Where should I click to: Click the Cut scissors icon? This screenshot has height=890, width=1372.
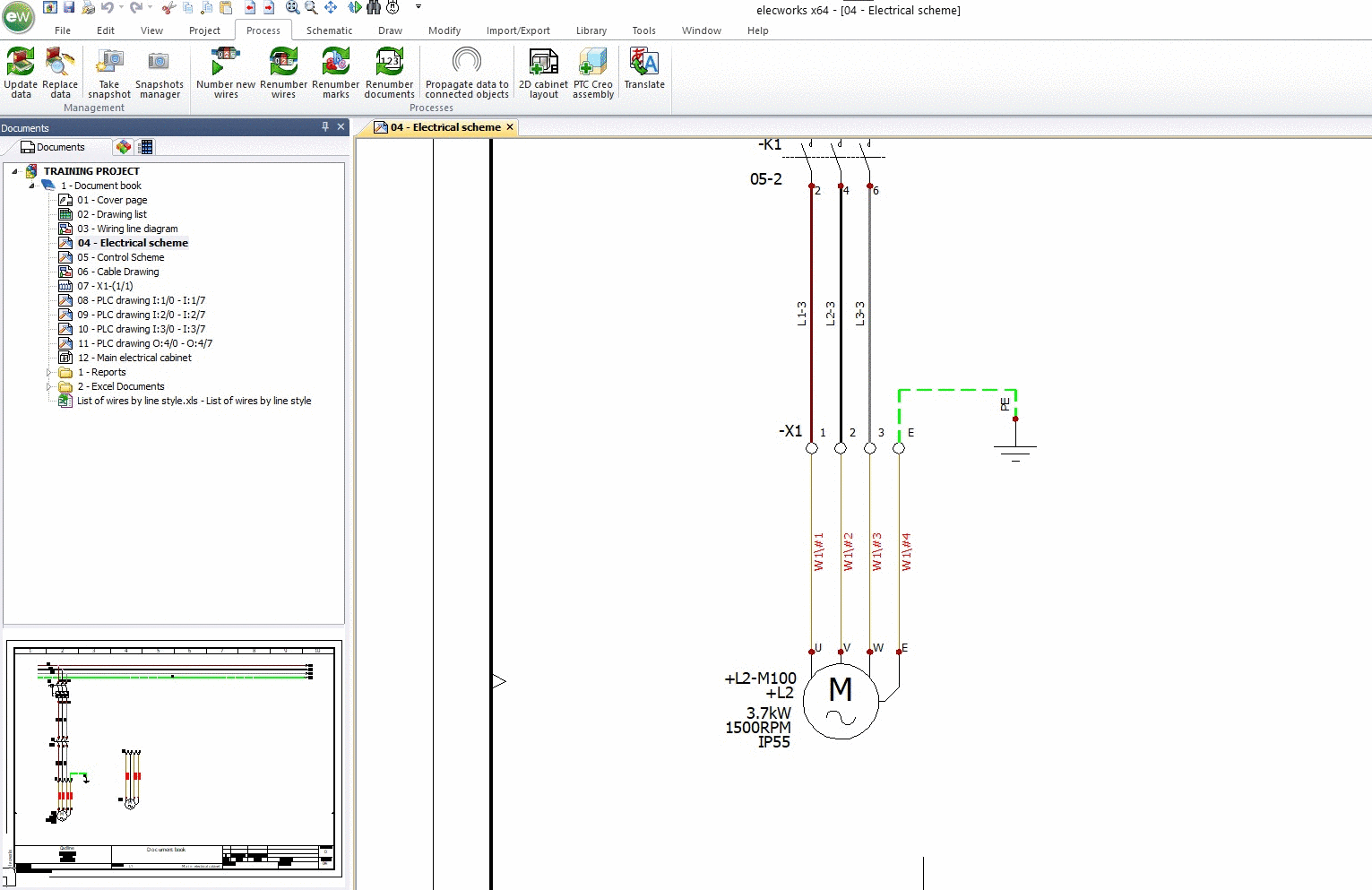pos(168,7)
